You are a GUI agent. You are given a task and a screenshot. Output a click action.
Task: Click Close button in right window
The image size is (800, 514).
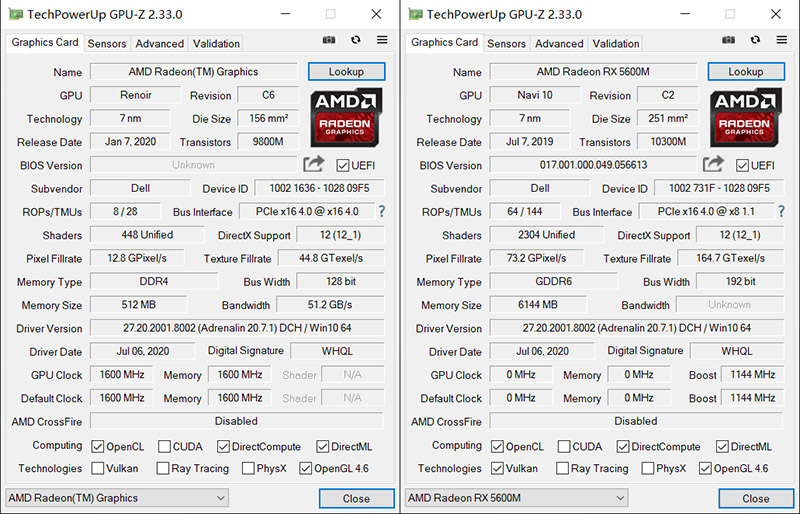756,498
